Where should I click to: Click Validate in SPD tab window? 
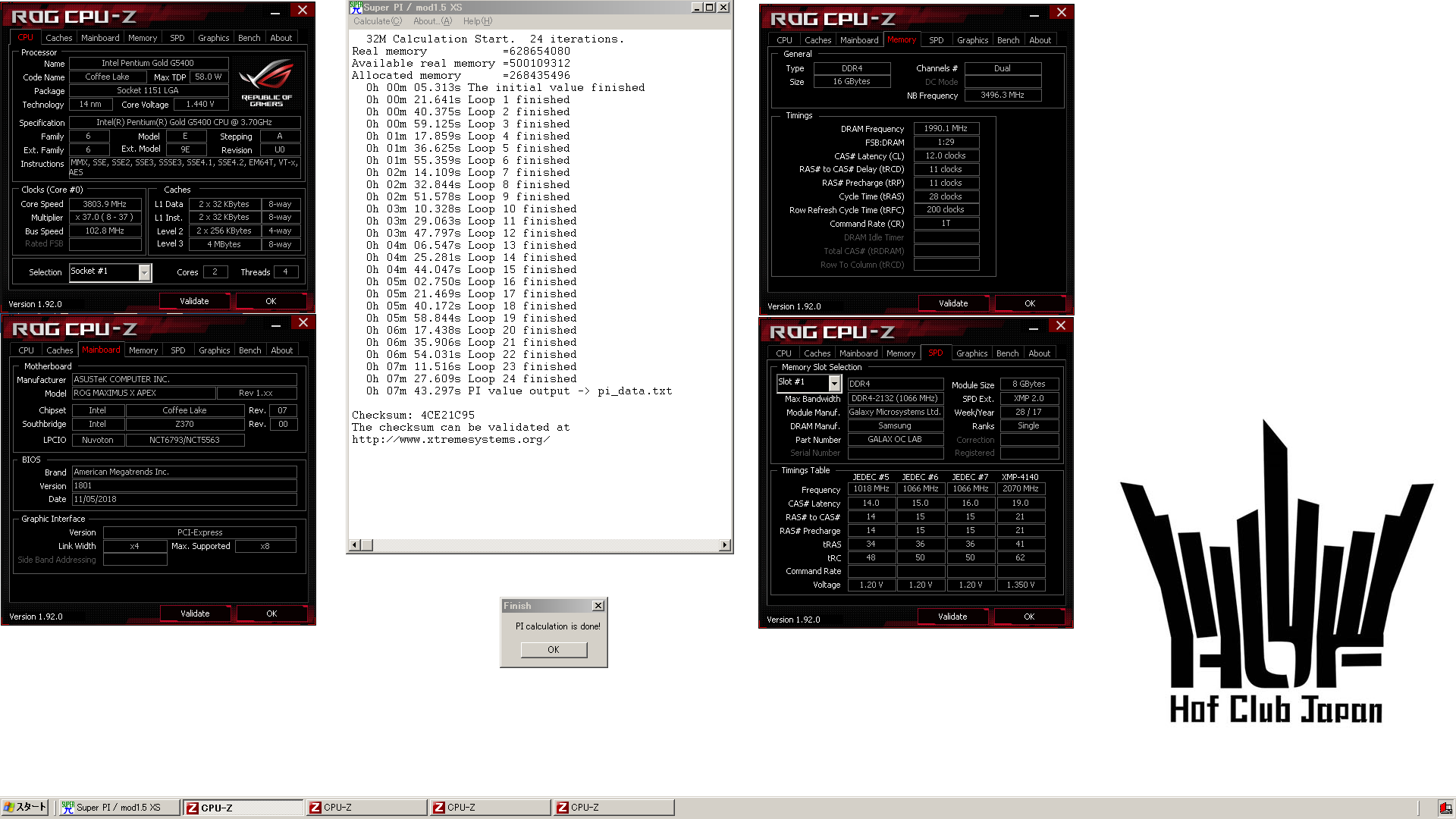tap(952, 617)
